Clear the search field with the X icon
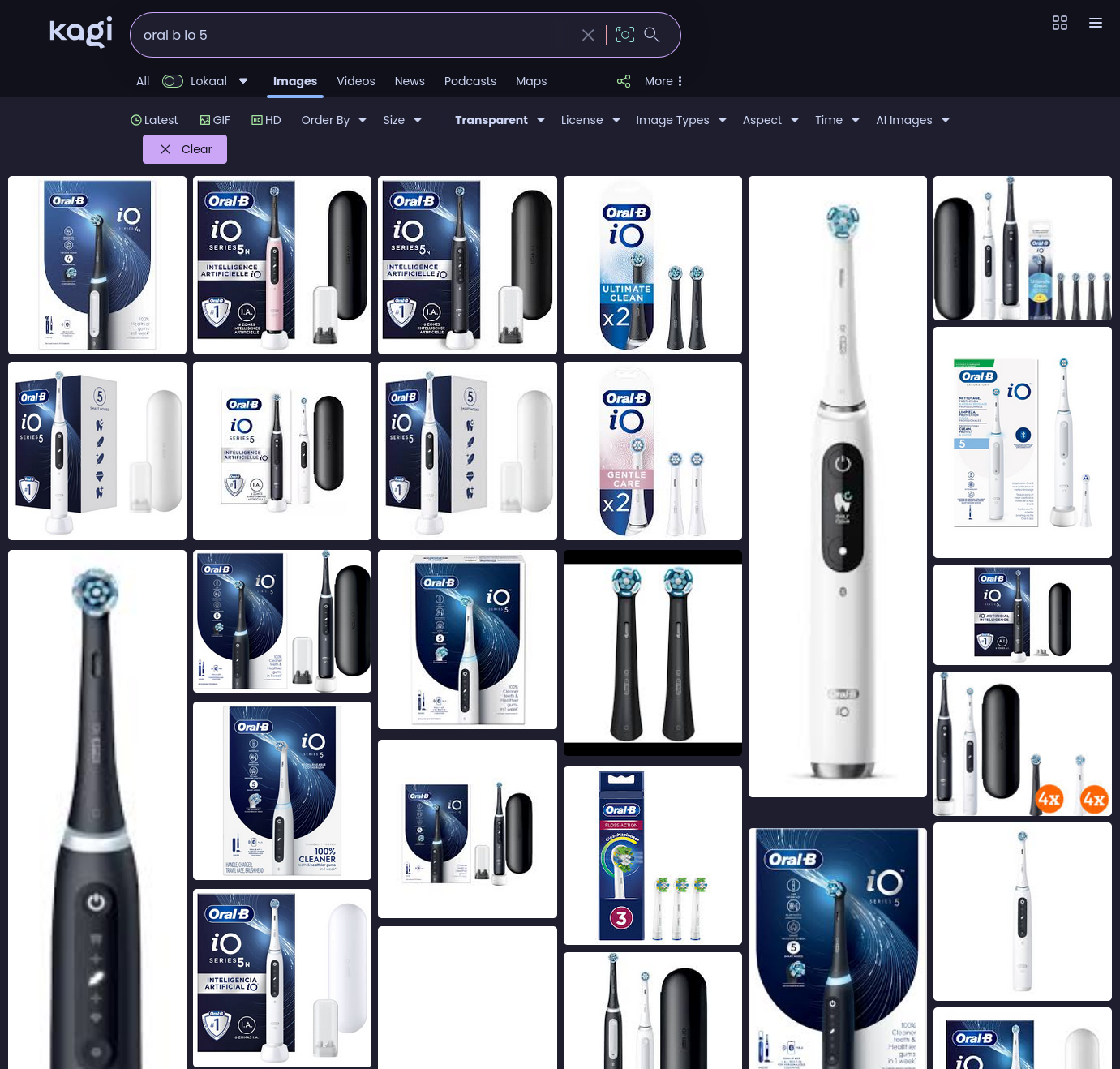 588,35
